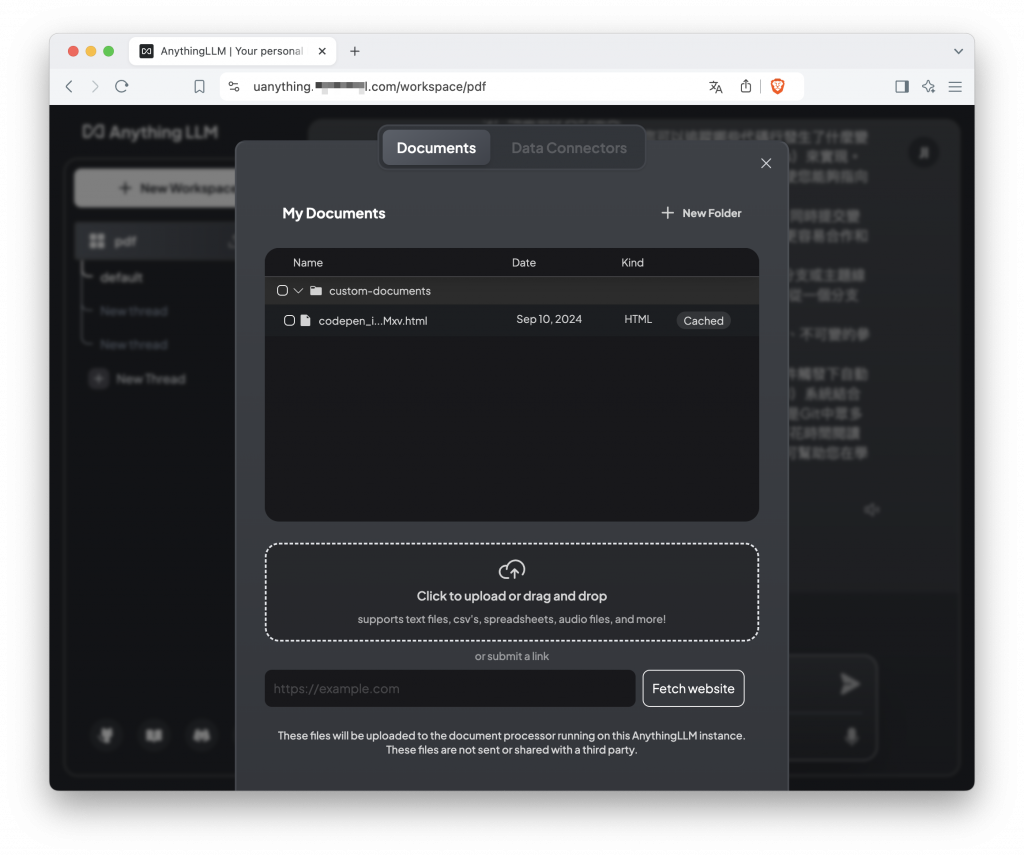The image size is (1024, 856).
Task: Open the browser hamburger menu
Action: 955,86
